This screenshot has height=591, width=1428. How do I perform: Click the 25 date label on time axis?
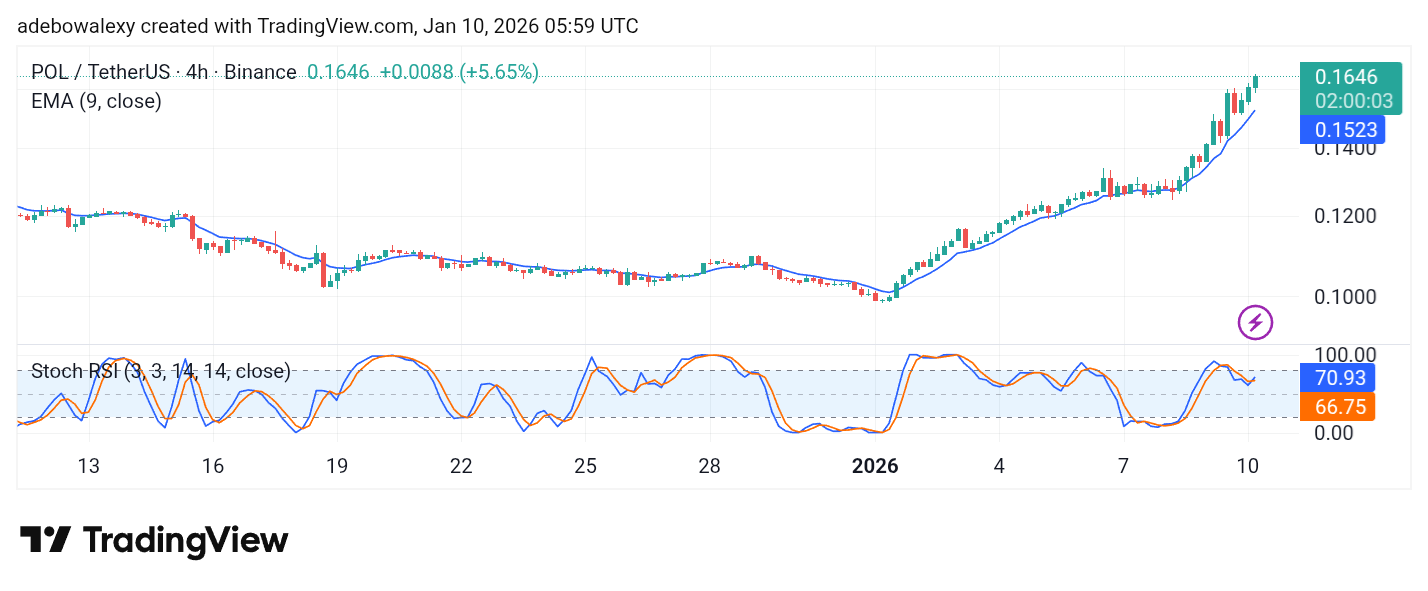(585, 466)
